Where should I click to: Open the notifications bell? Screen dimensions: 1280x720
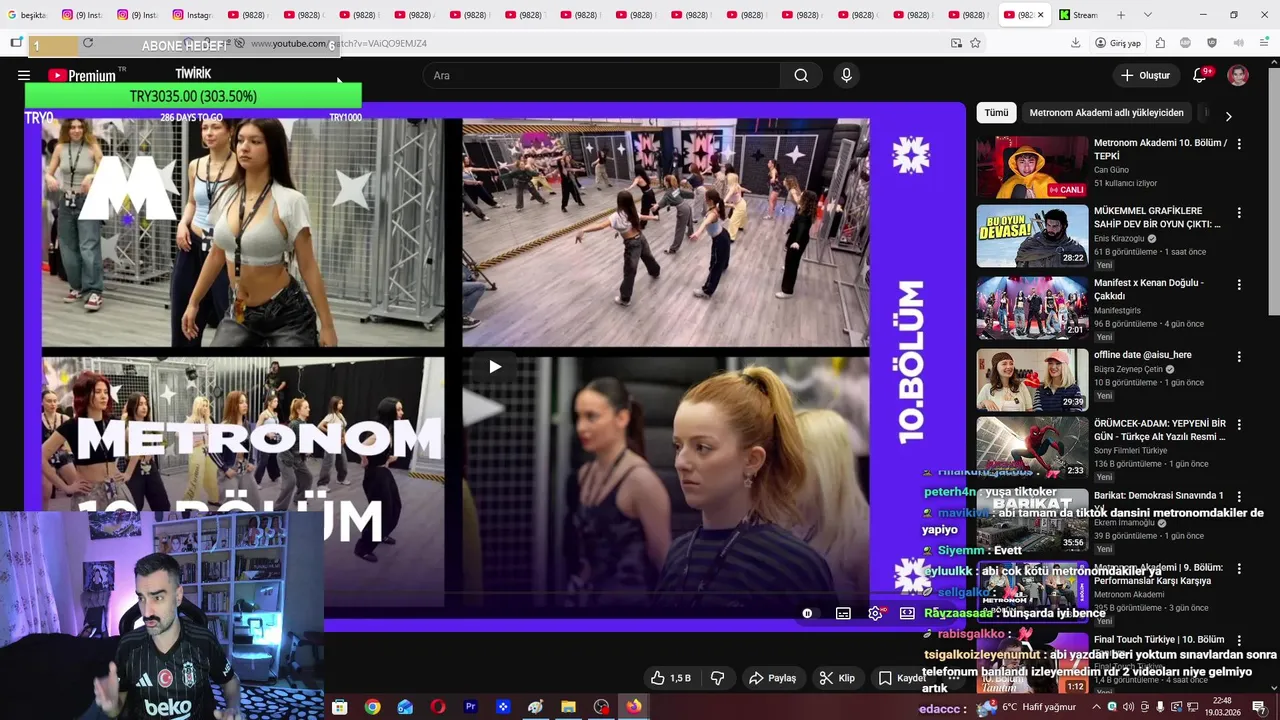(1200, 75)
